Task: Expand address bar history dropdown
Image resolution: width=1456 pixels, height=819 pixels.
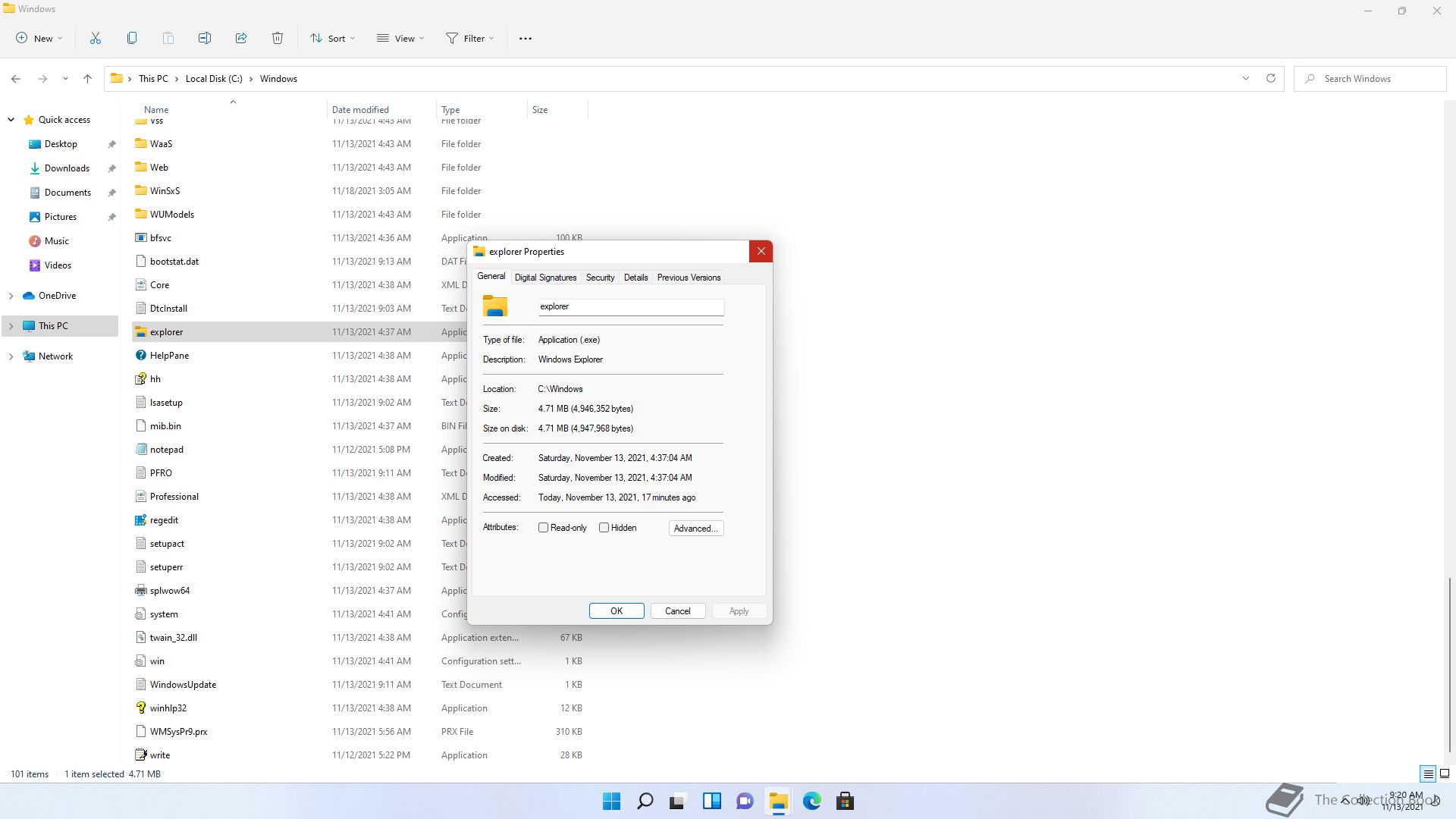Action: pyautogui.click(x=1245, y=78)
